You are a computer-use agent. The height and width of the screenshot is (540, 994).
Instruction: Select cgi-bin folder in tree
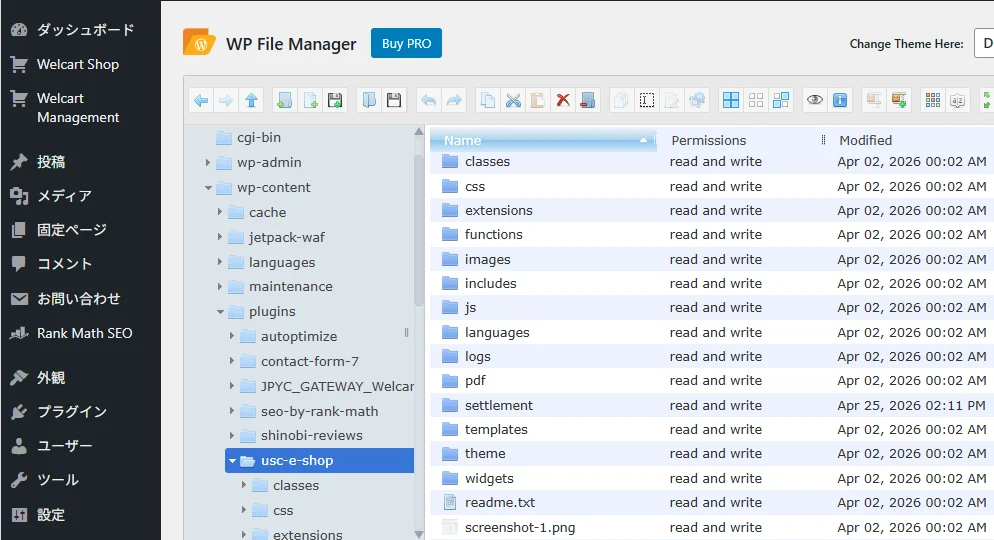(259, 138)
